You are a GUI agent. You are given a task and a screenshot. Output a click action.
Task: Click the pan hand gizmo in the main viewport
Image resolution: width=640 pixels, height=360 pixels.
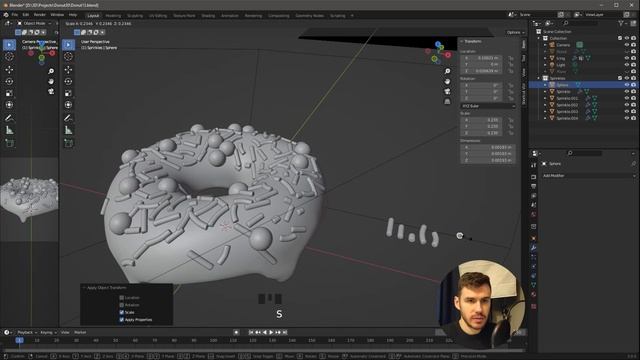(447, 81)
